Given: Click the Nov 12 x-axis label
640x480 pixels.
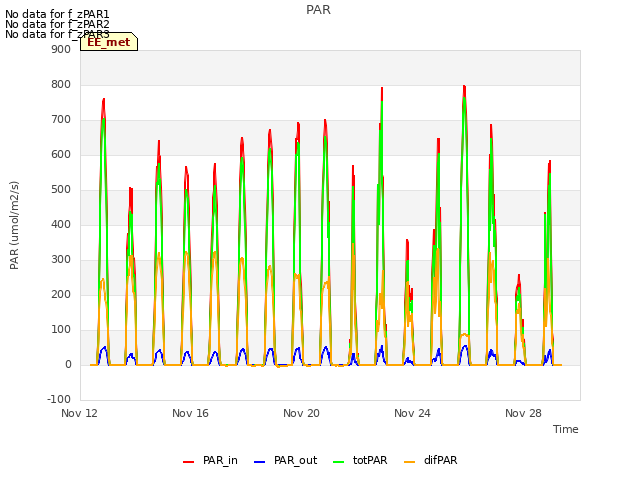Looking at the screenshot, I should pos(79,413).
